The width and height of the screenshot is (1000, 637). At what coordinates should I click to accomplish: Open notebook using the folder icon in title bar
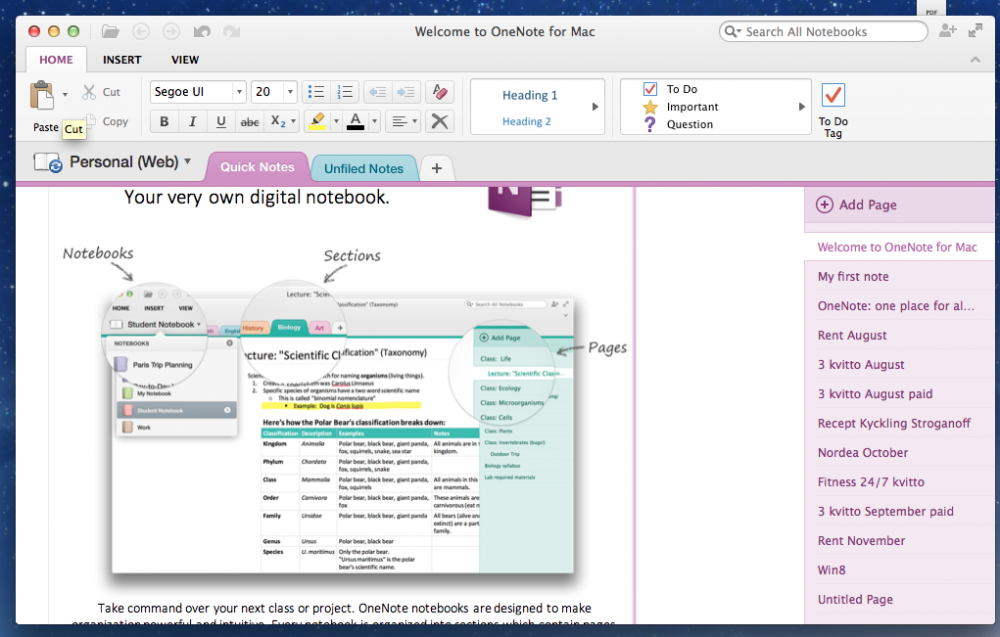tap(110, 31)
